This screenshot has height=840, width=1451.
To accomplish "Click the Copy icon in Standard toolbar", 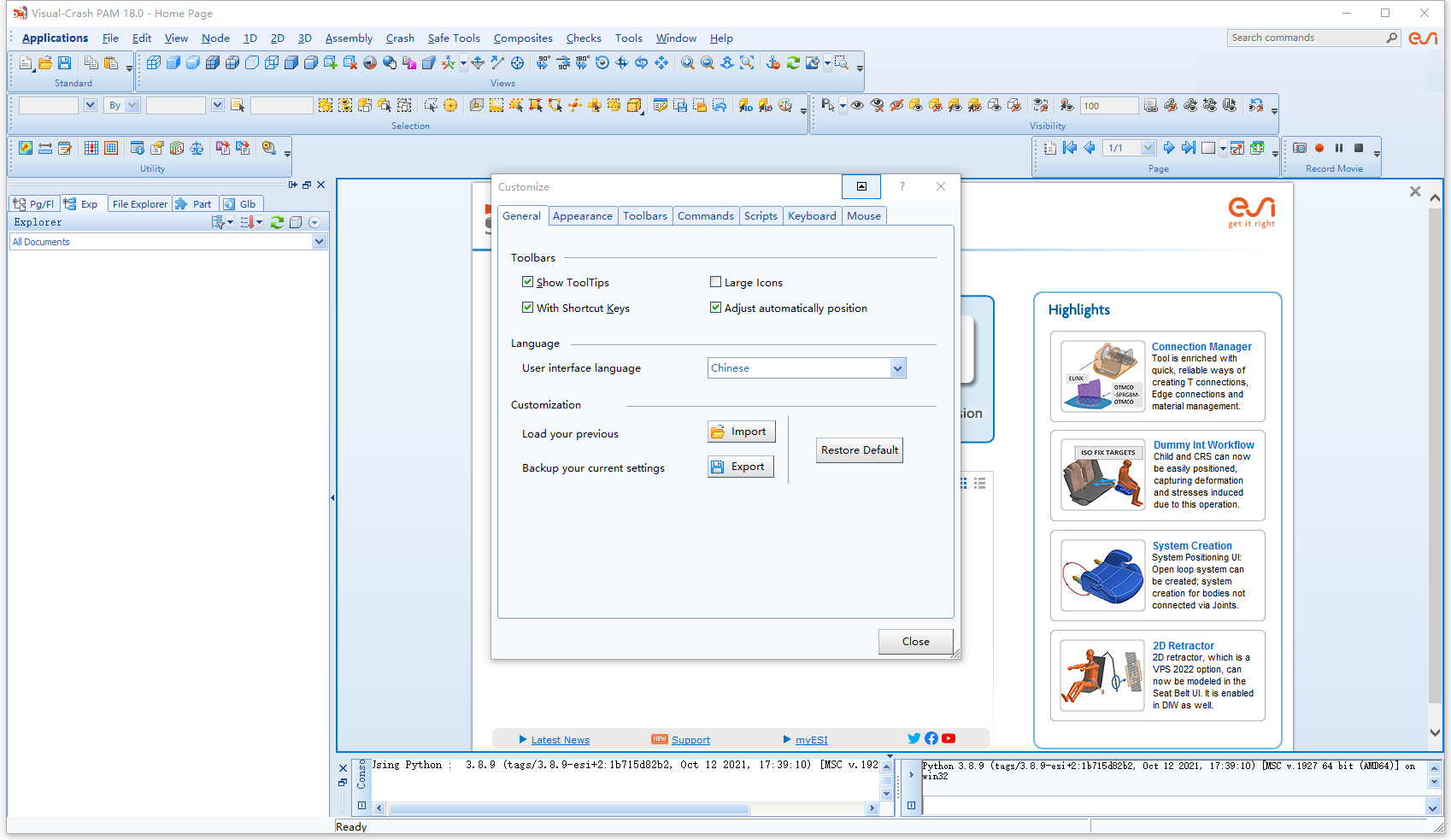I will coord(91,63).
